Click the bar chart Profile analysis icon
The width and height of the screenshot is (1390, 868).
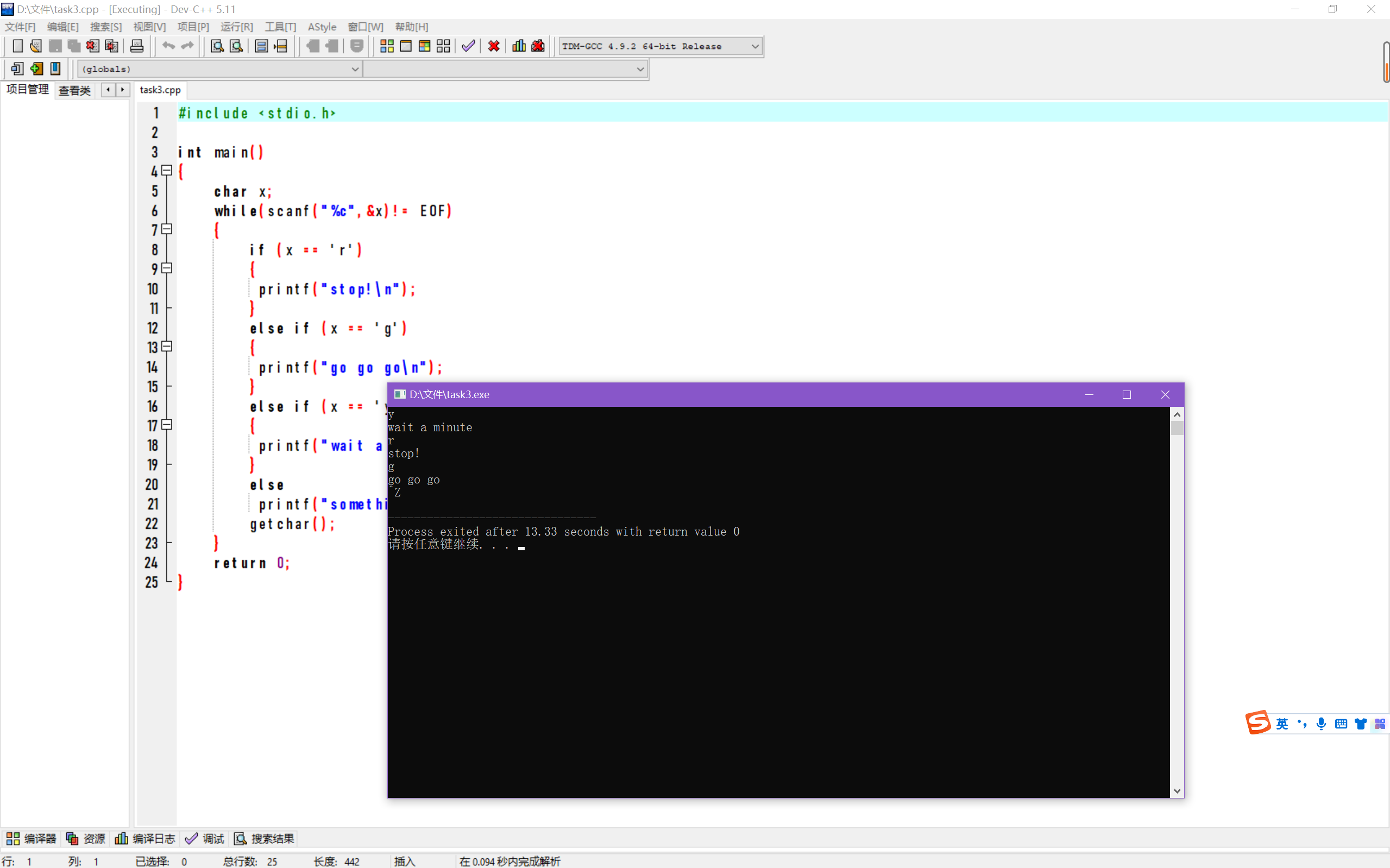tap(519, 46)
